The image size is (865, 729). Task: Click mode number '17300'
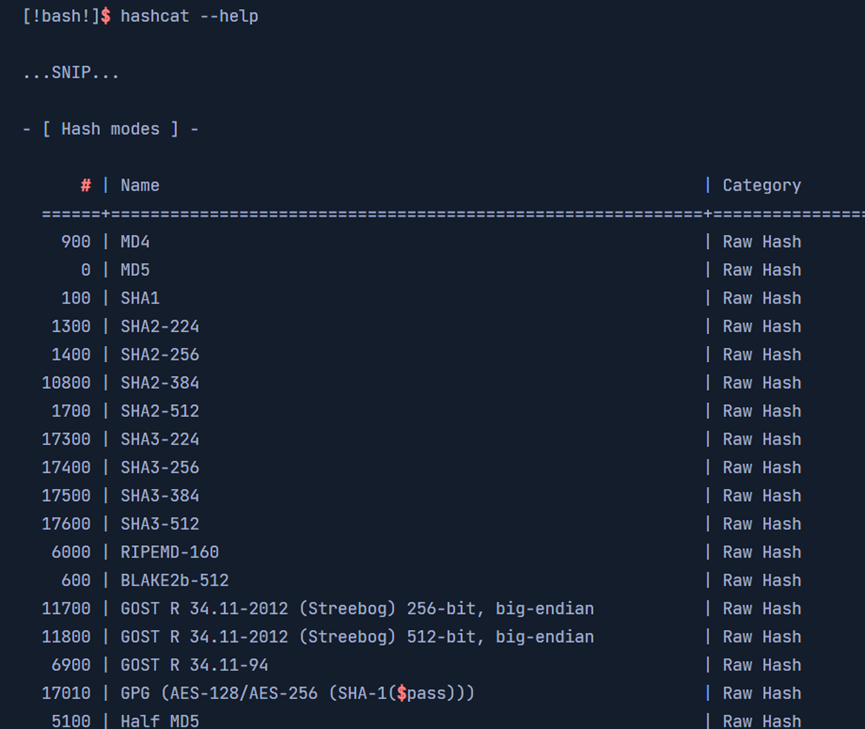click(66, 439)
